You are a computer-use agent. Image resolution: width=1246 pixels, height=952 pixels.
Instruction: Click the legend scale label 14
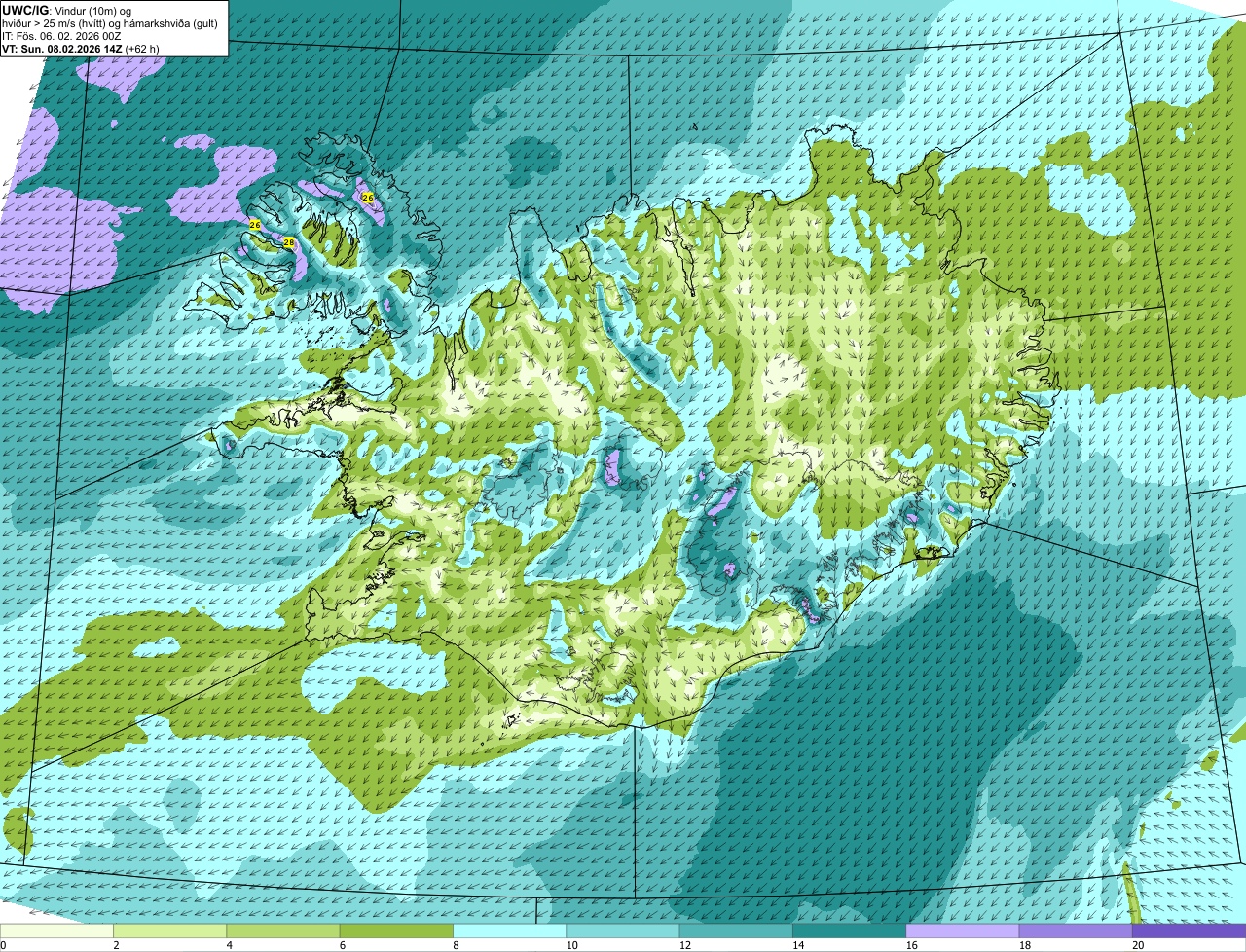(797, 945)
